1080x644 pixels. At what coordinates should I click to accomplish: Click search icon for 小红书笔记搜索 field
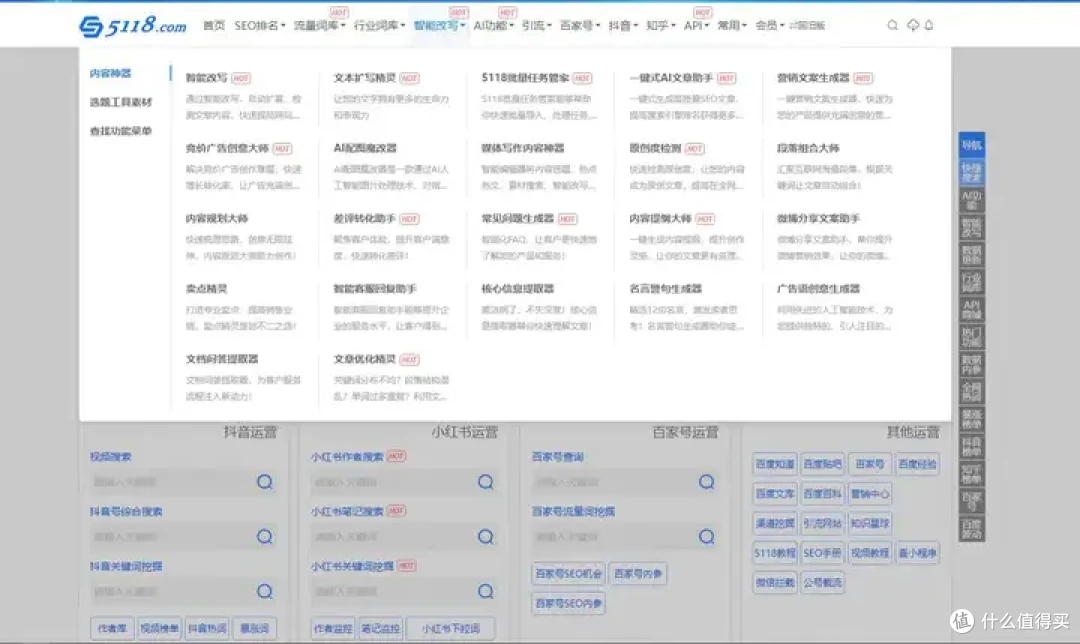click(486, 537)
